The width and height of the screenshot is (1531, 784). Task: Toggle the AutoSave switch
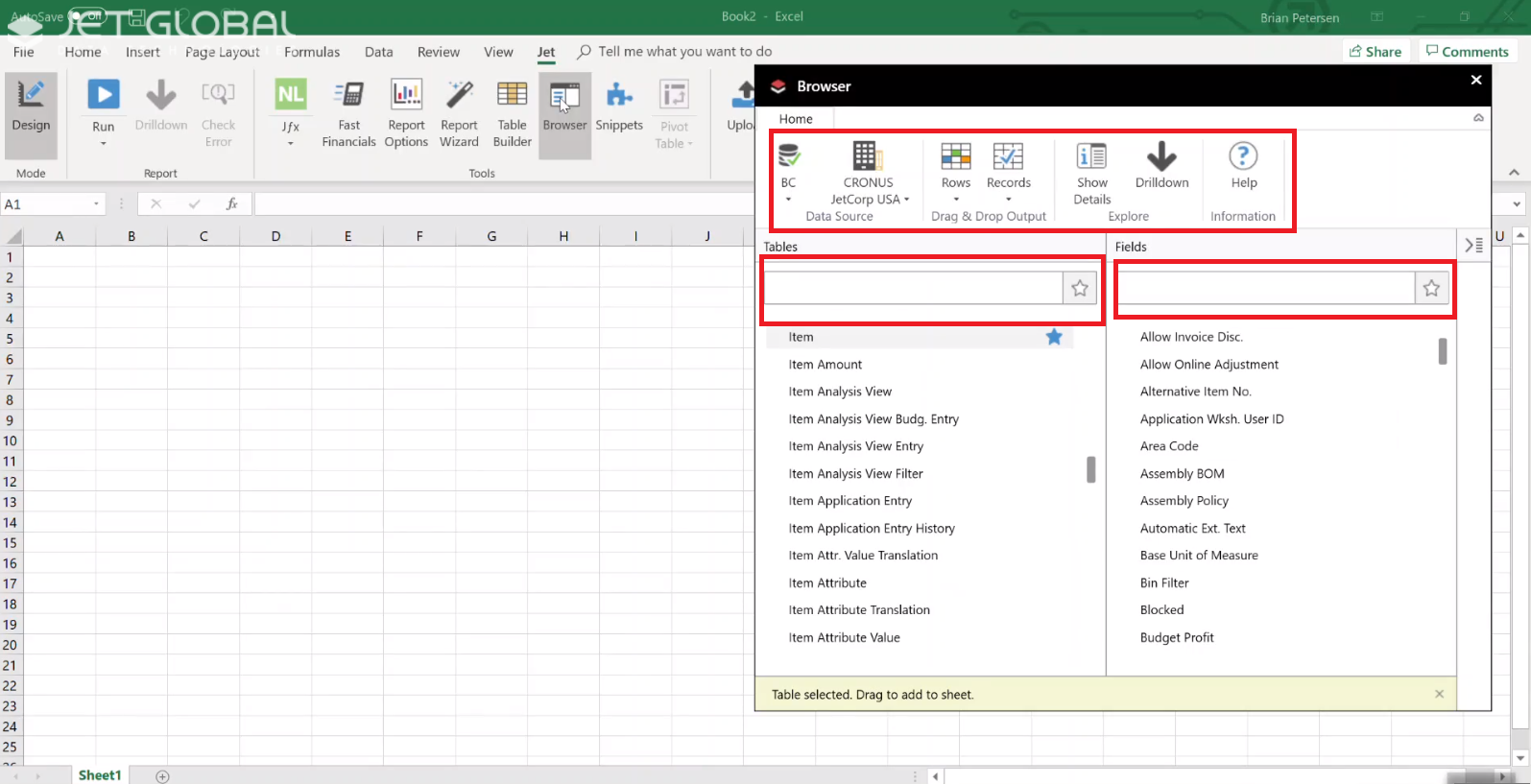[x=87, y=16]
